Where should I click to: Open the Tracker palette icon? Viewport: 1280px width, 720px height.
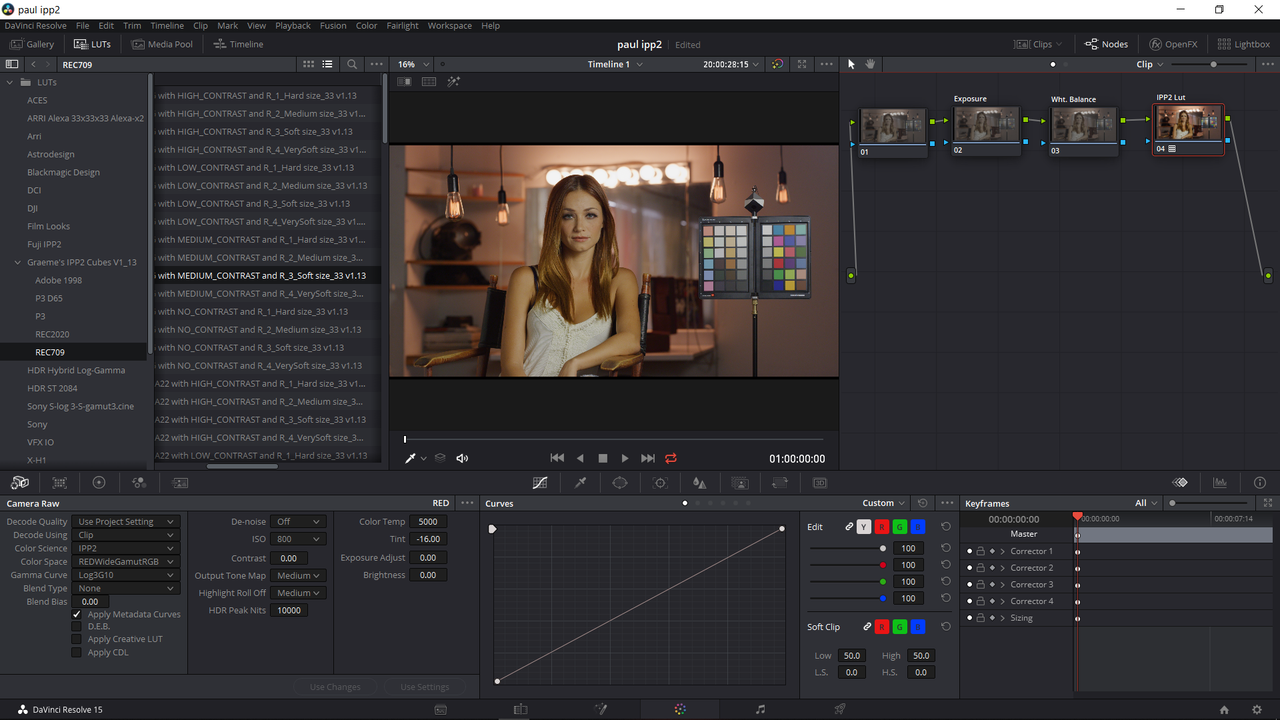660,482
